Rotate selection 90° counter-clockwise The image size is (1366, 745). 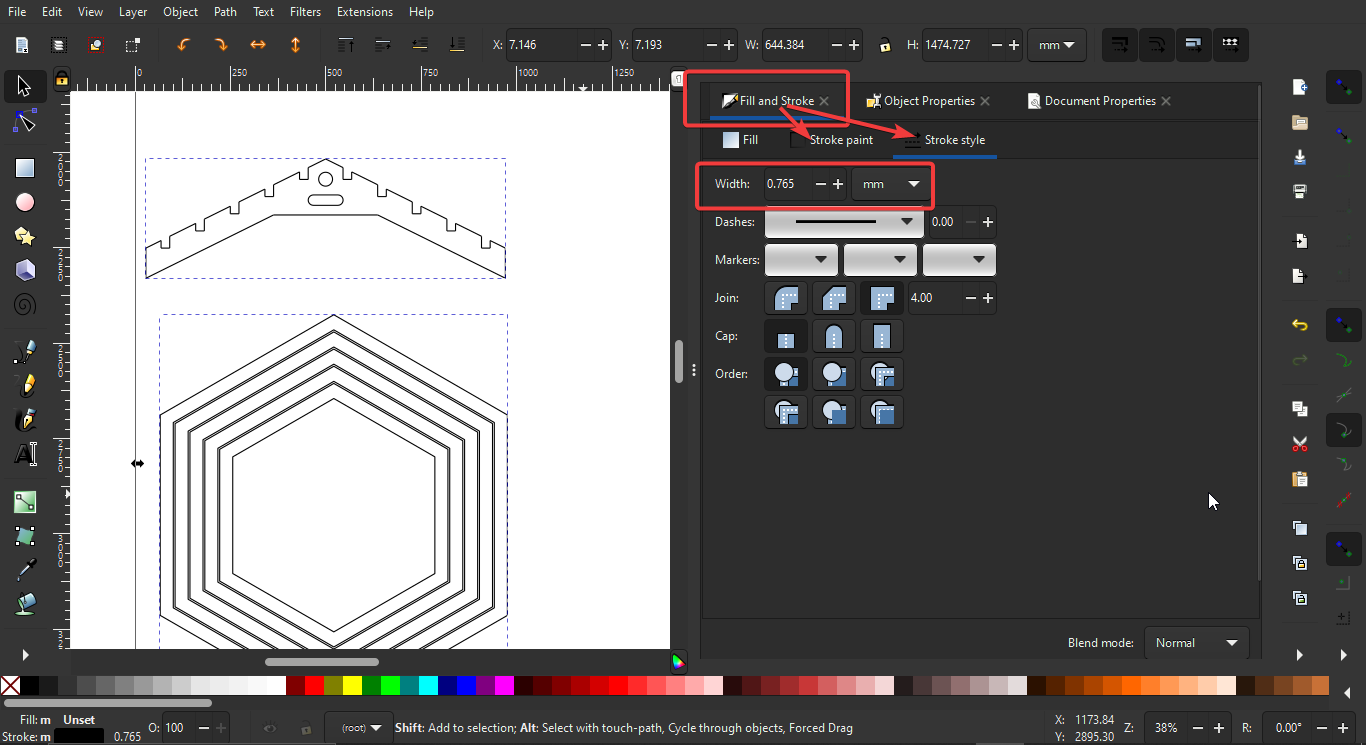(183, 45)
